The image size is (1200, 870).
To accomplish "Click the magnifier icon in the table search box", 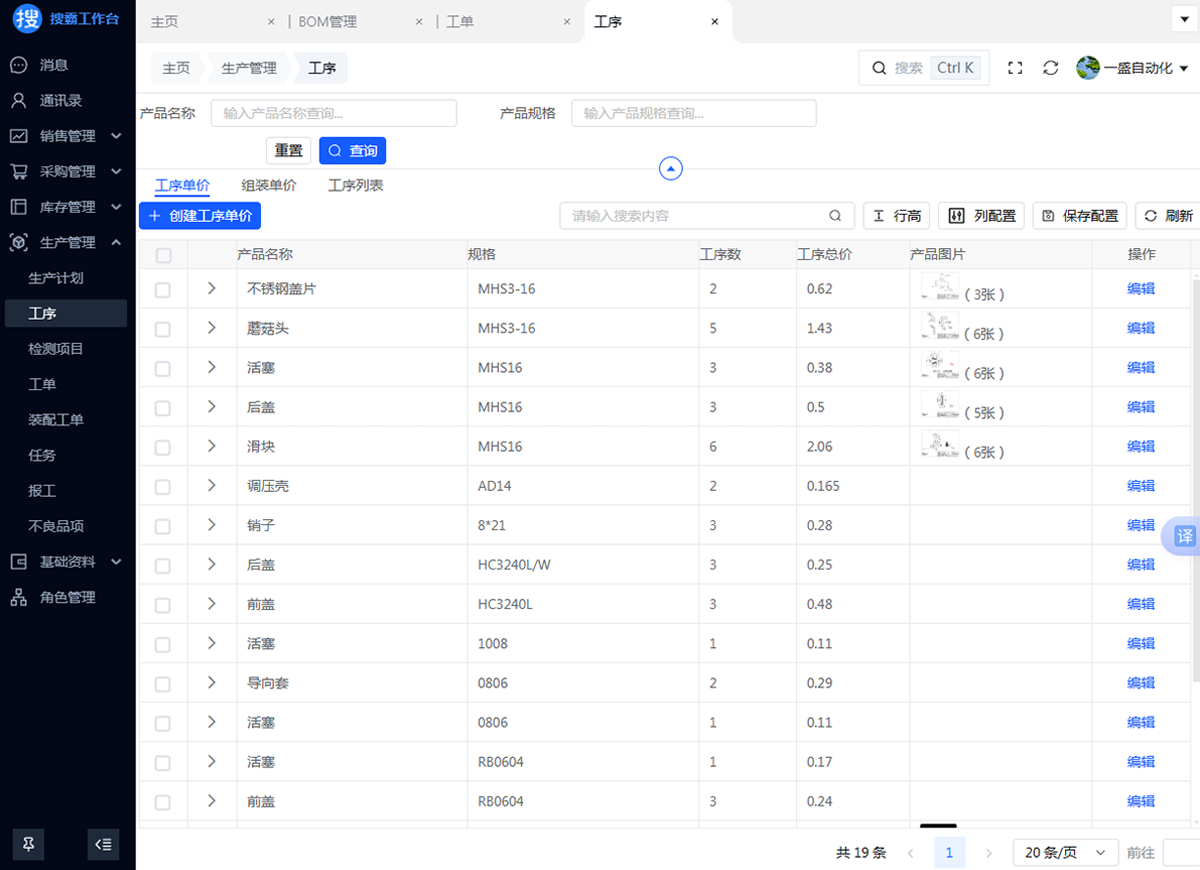I will pyautogui.click(x=835, y=216).
